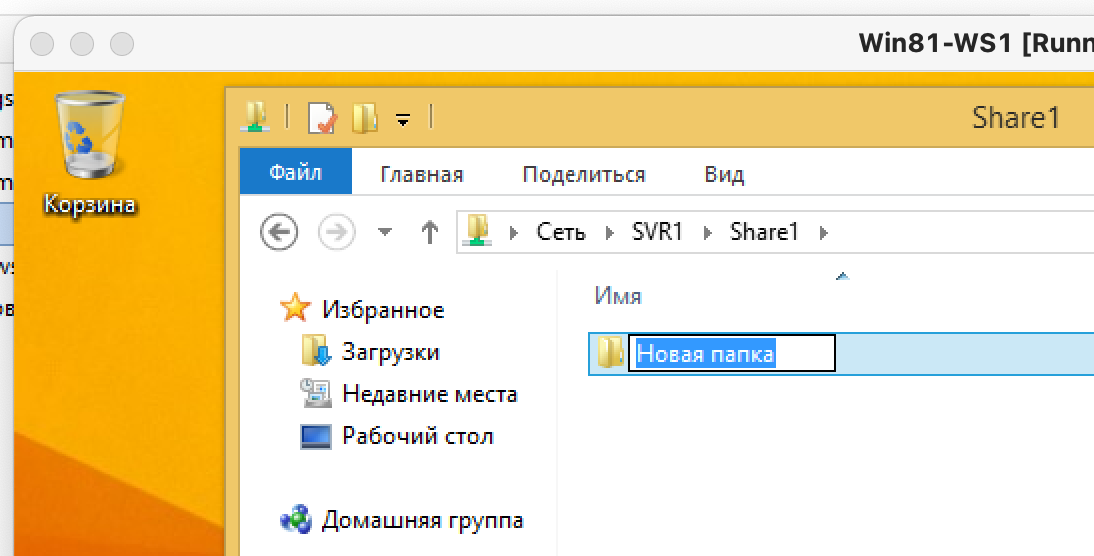This screenshot has height=556, width=1094.
Task: Open the Customize Quick Access Toolbar dropdown
Action: (x=403, y=120)
